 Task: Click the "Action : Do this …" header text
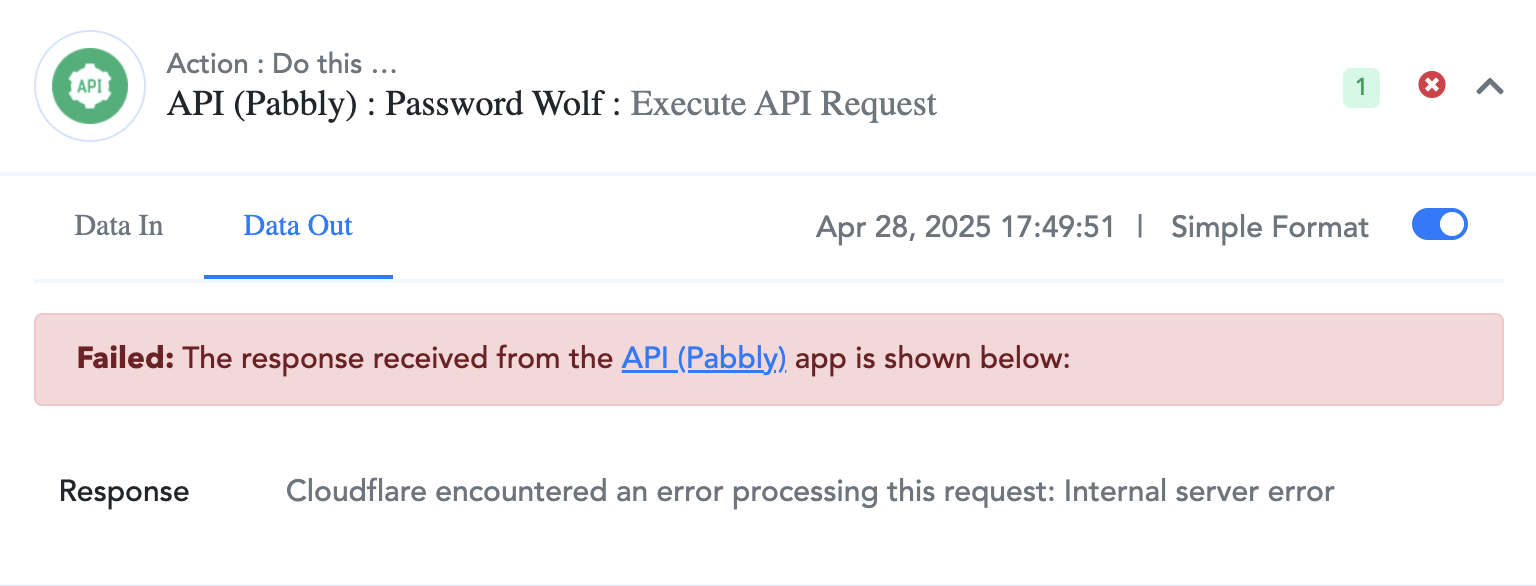pyautogui.click(x=282, y=64)
